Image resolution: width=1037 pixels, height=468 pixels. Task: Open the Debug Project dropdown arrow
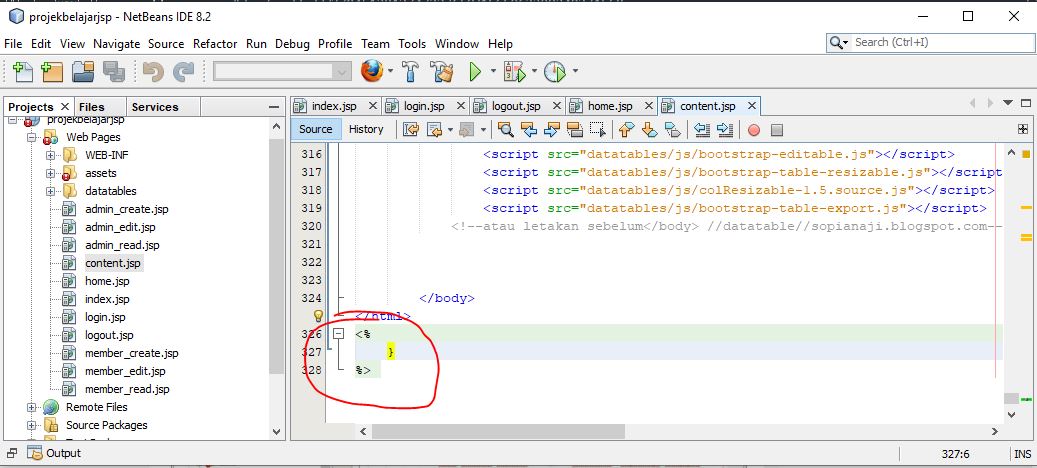pos(533,71)
